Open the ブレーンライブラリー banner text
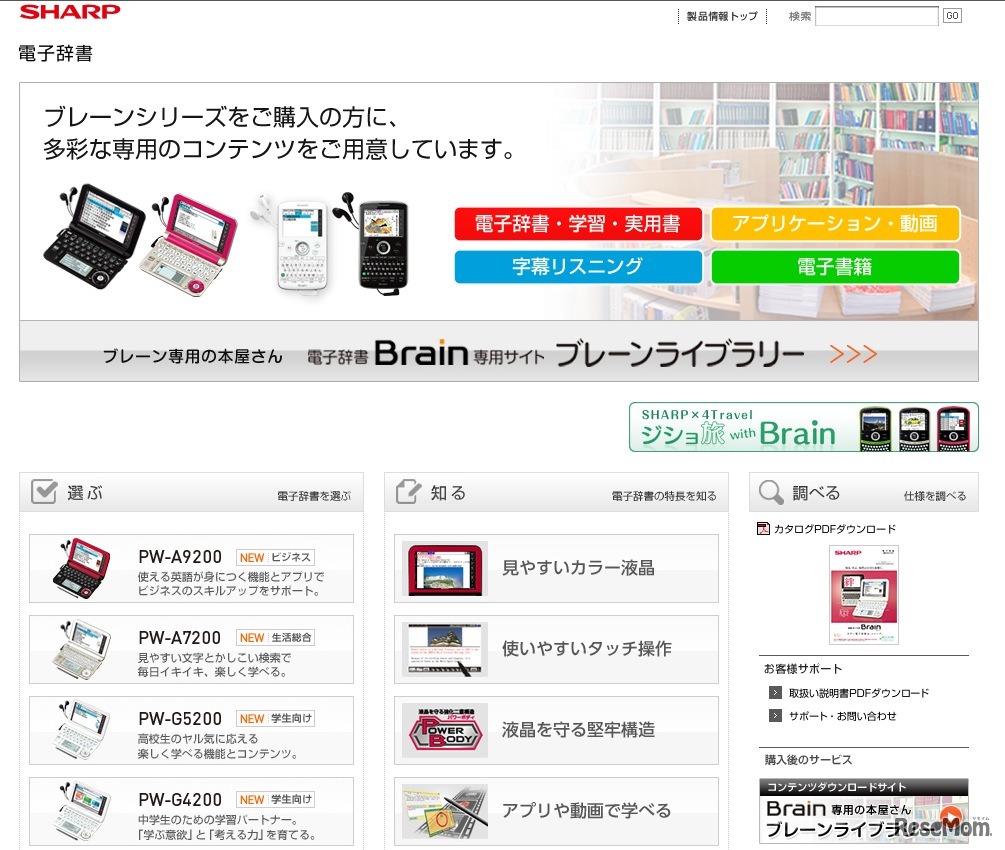Viewport: 1005px width, 850px height. 680,354
